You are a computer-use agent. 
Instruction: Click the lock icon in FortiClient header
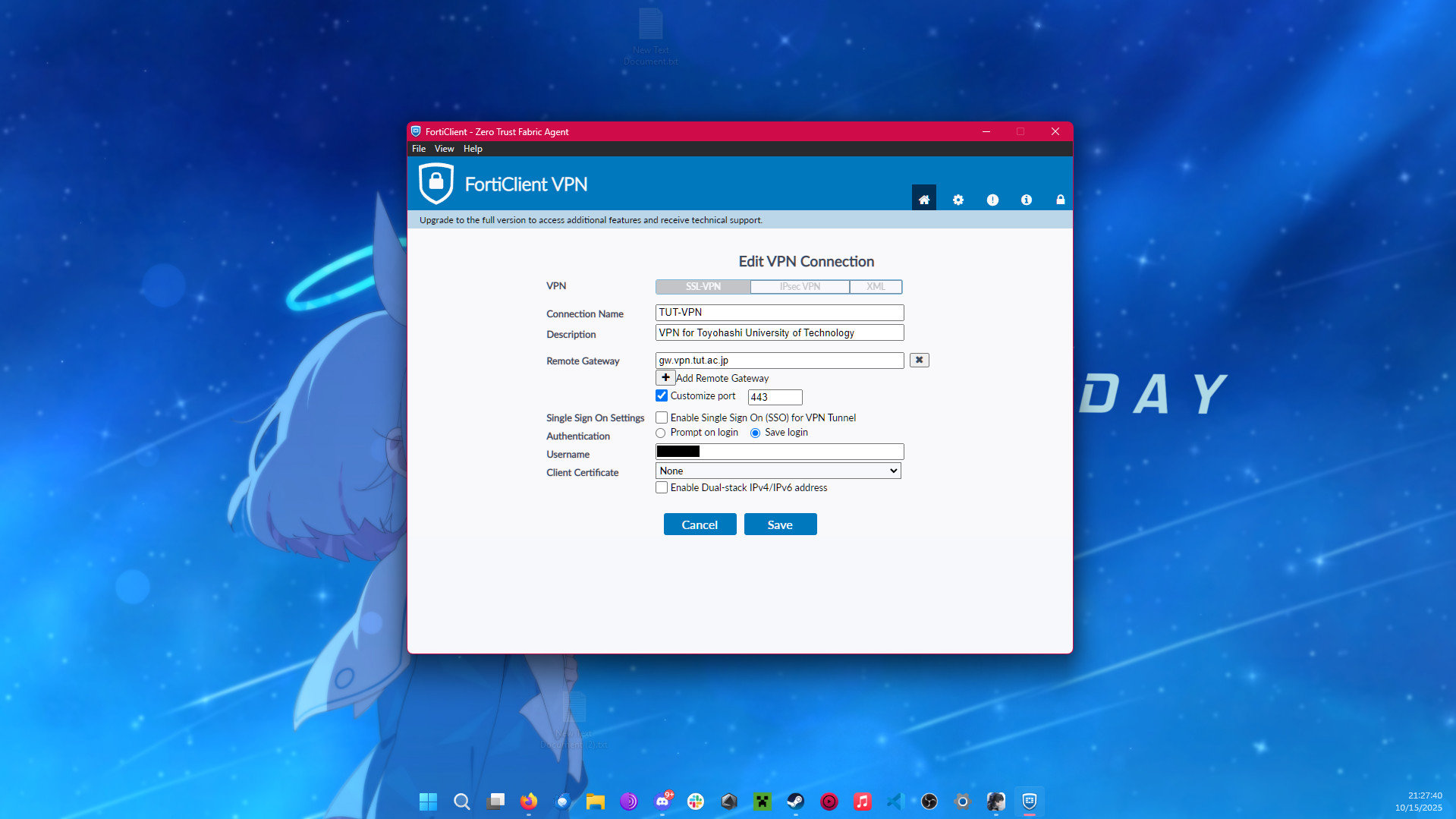[1061, 200]
